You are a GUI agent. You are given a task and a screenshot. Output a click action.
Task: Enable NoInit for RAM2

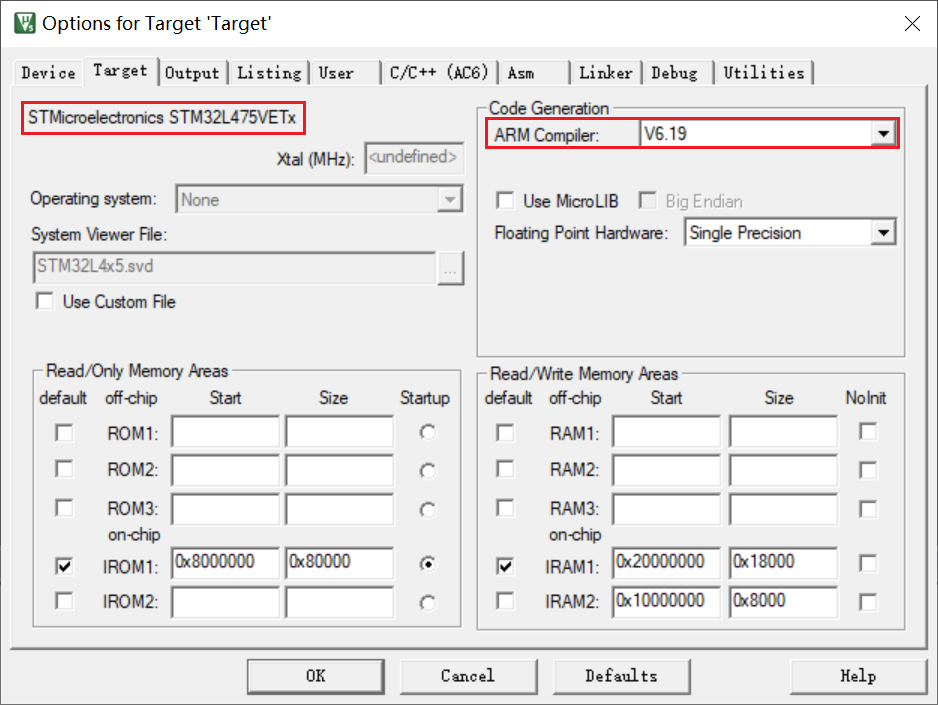click(867, 471)
